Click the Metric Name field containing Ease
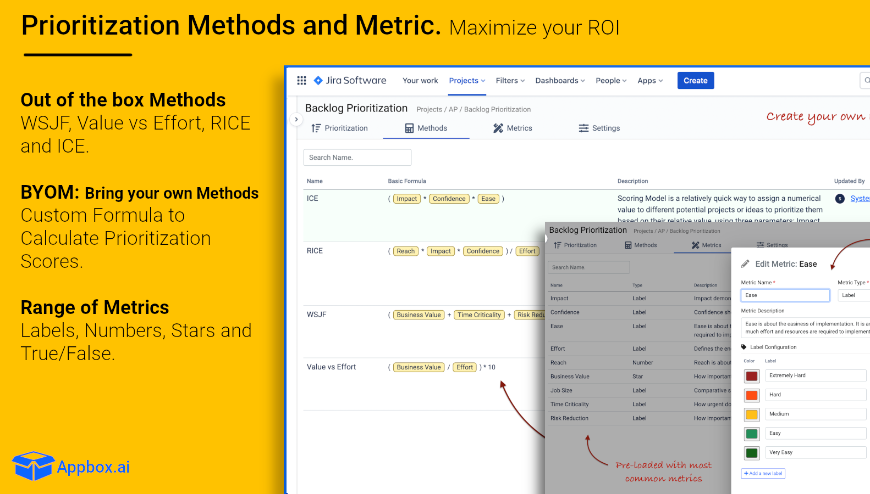Viewport: 870px width, 494px height. [x=785, y=295]
